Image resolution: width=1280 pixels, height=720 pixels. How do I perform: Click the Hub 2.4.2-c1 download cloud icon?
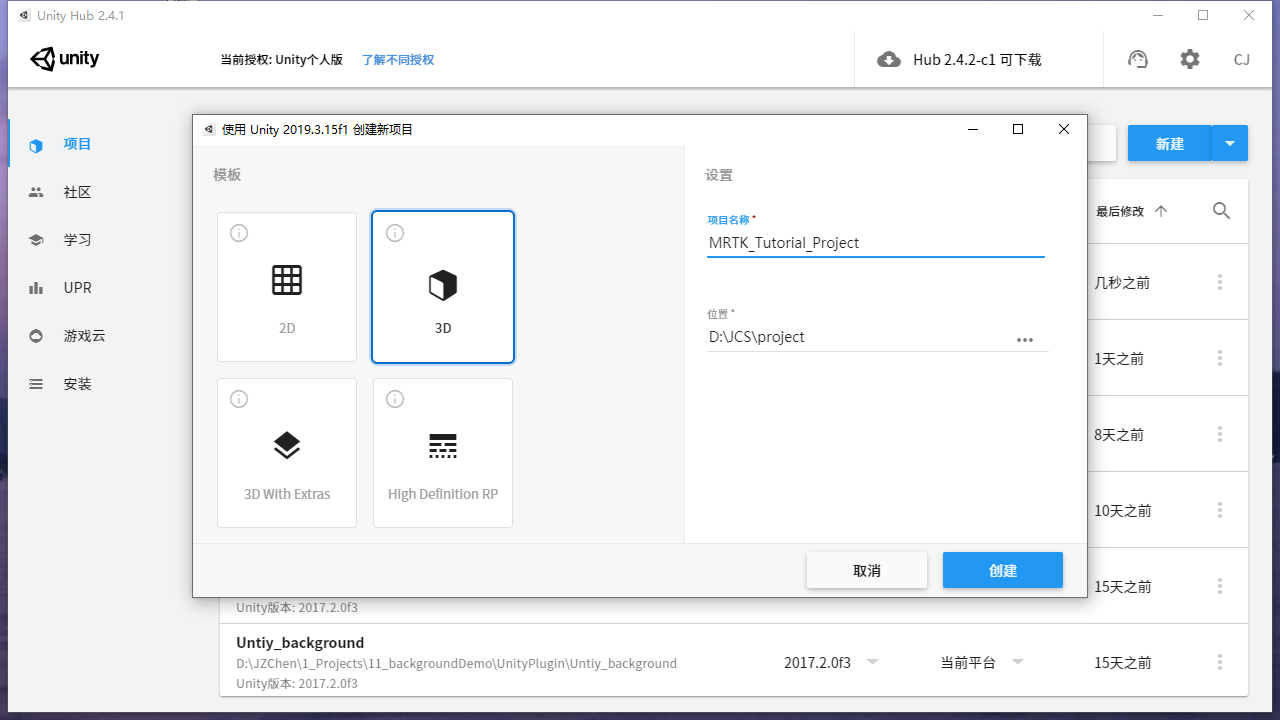pos(889,59)
